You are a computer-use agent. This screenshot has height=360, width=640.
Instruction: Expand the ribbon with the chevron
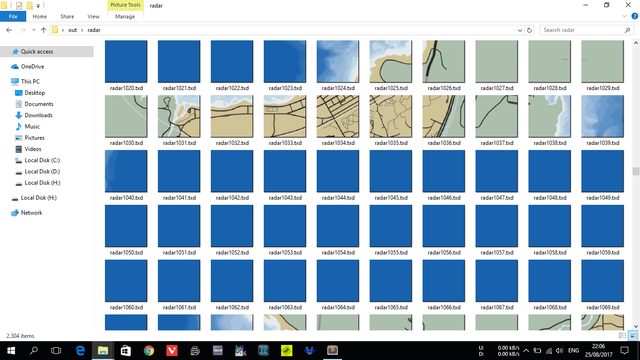point(624,16)
